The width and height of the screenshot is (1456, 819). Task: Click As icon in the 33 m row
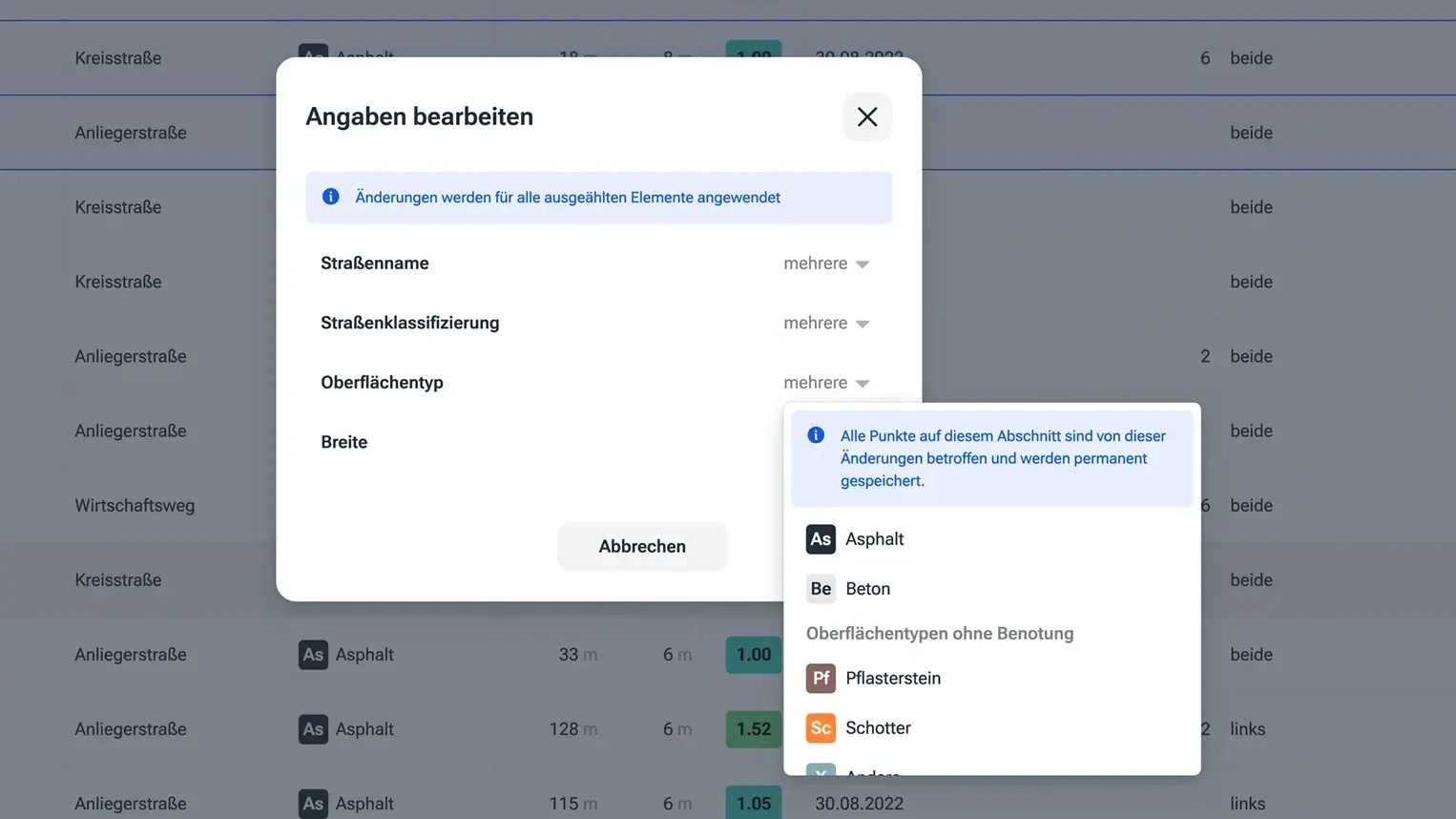[313, 655]
